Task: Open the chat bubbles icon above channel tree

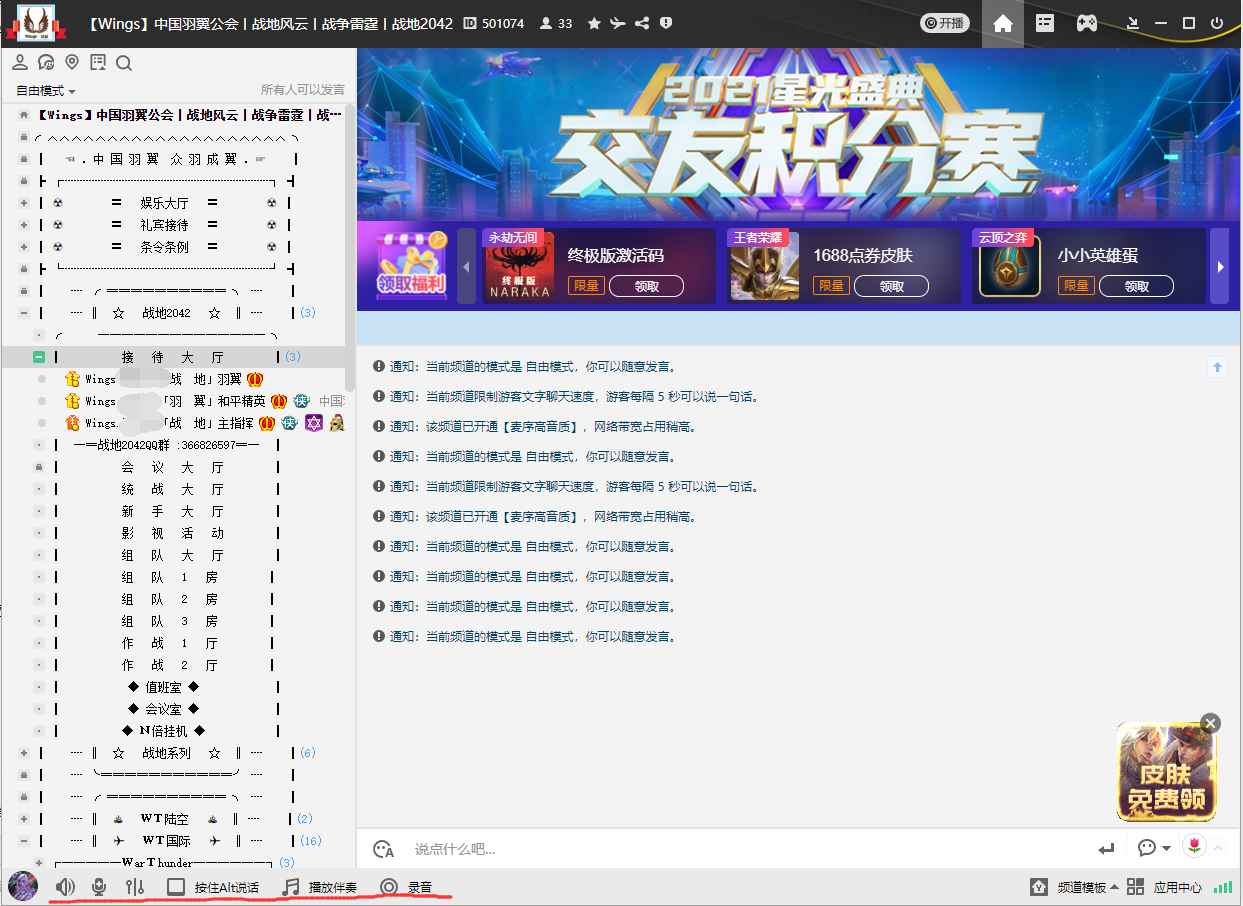Action: tap(46, 63)
